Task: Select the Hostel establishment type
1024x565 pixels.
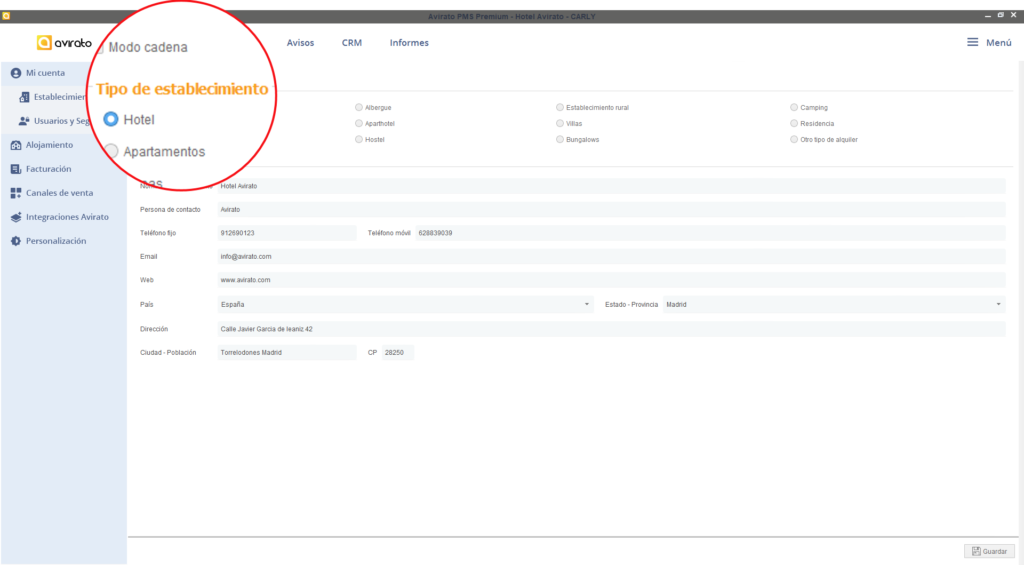Action: tap(359, 139)
